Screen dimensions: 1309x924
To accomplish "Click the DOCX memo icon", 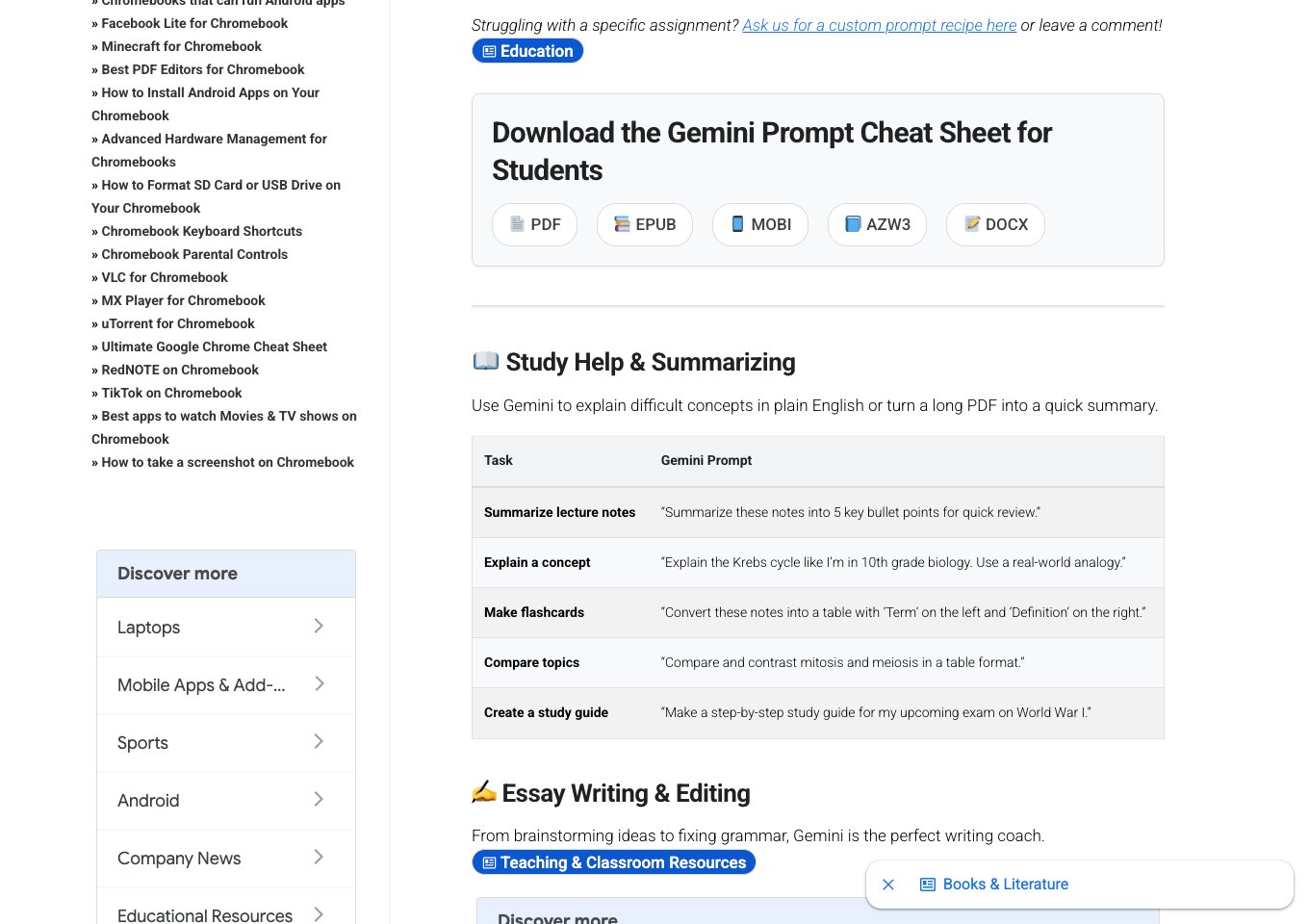I will (972, 224).
